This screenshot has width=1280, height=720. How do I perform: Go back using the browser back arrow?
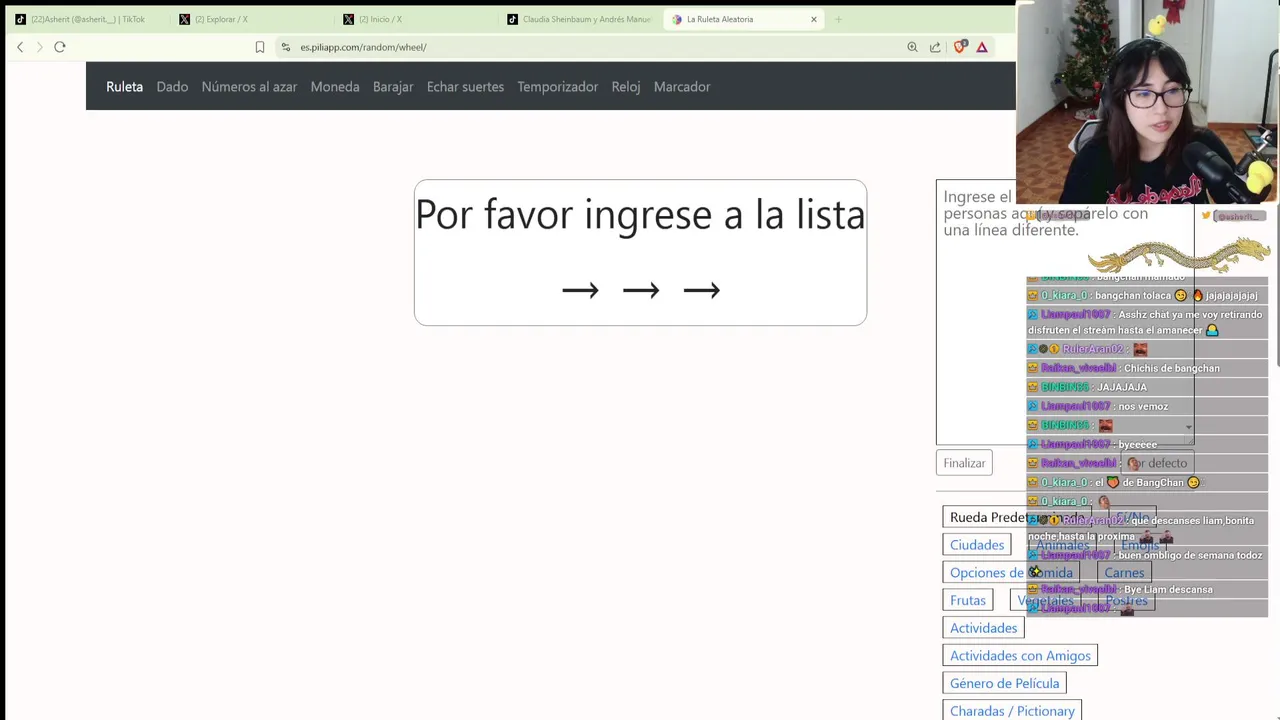click(x=20, y=47)
